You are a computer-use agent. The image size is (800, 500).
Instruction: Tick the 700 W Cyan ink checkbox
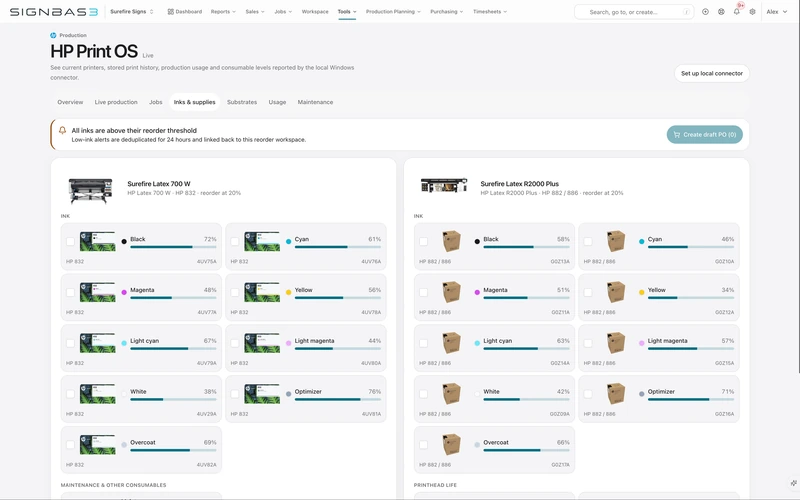point(235,241)
